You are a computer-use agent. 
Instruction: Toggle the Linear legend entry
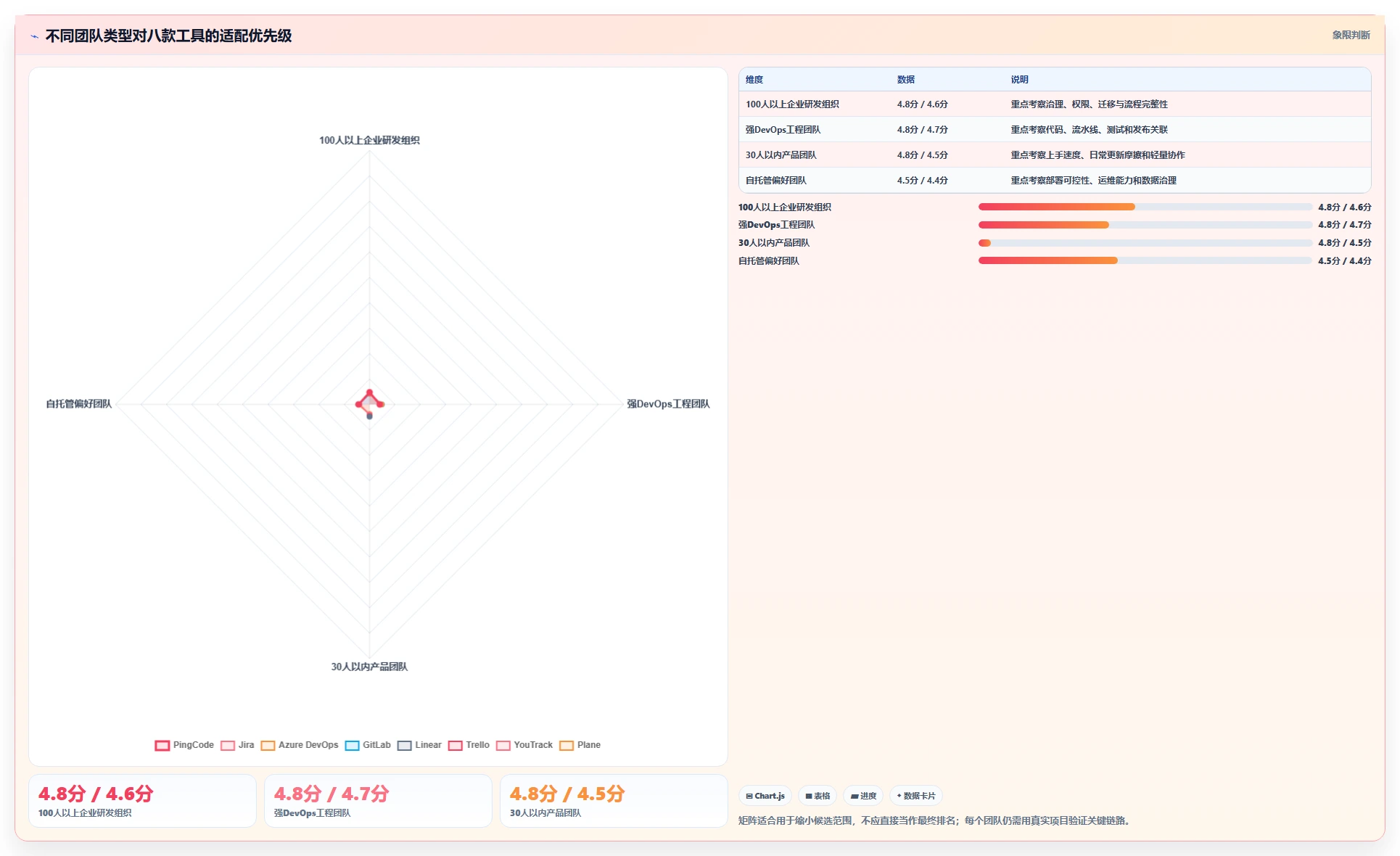click(x=419, y=745)
